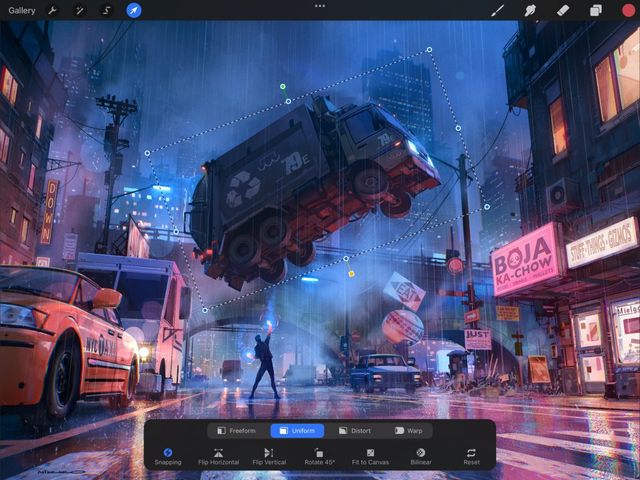Open the Layers panel
Viewport: 640px width, 480px height.
596,11
